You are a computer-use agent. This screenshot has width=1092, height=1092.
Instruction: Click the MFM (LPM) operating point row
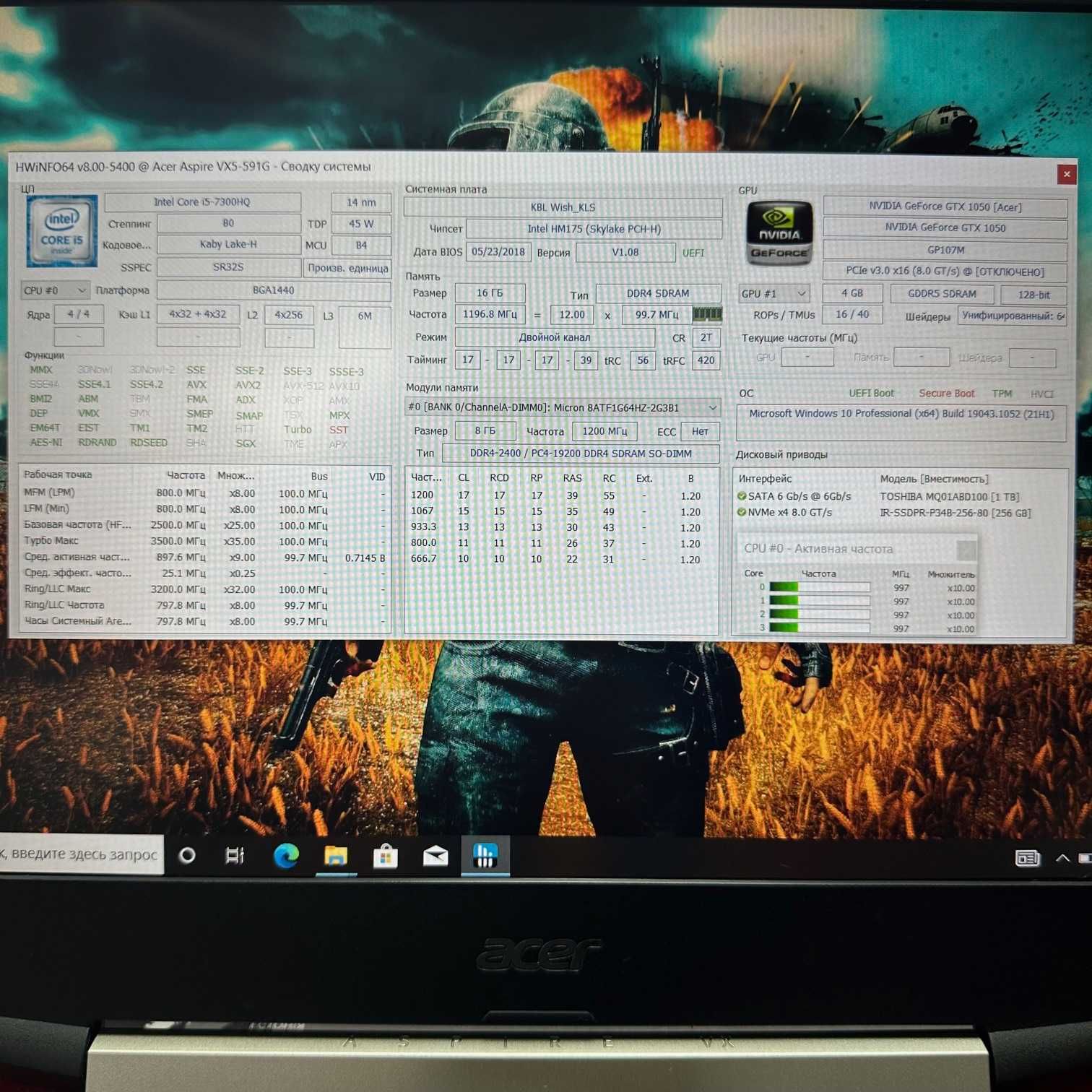(204, 493)
